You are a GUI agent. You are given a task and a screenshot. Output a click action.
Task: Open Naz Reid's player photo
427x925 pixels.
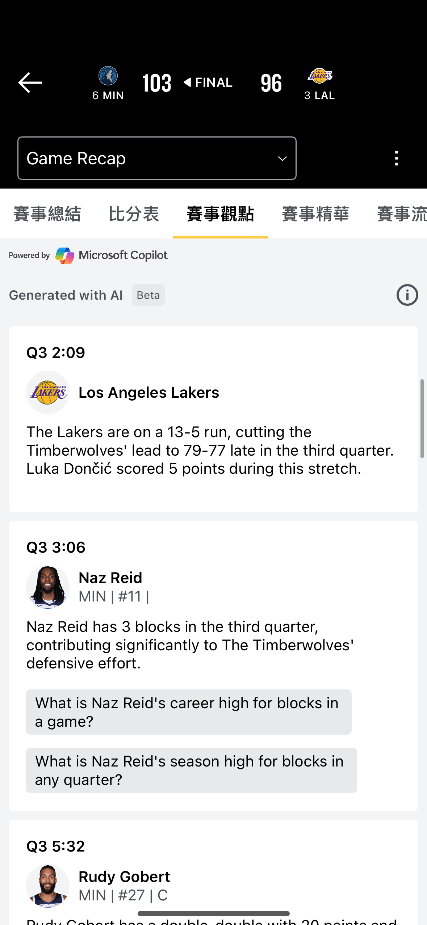[x=48, y=587]
